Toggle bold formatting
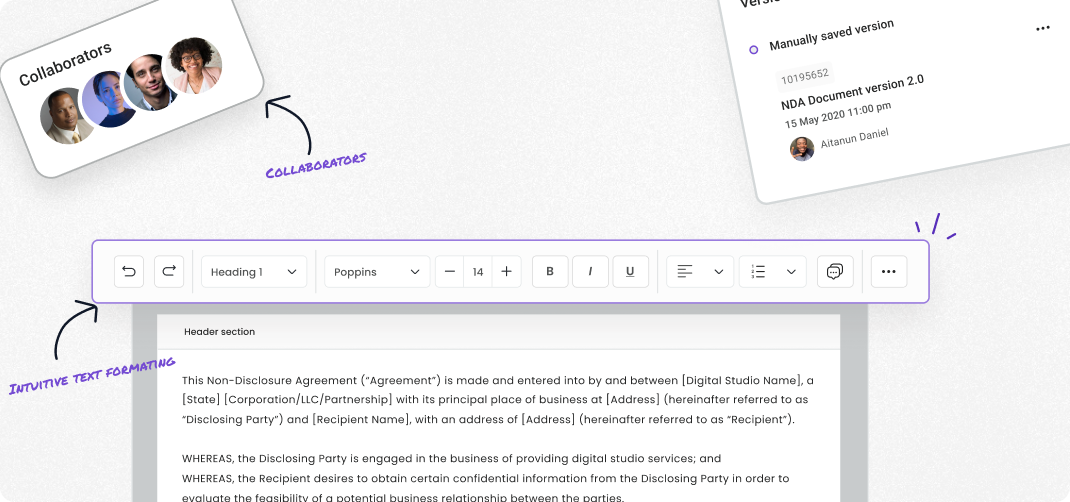The height and width of the screenshot is (502, 1070). tap(550, 271)
